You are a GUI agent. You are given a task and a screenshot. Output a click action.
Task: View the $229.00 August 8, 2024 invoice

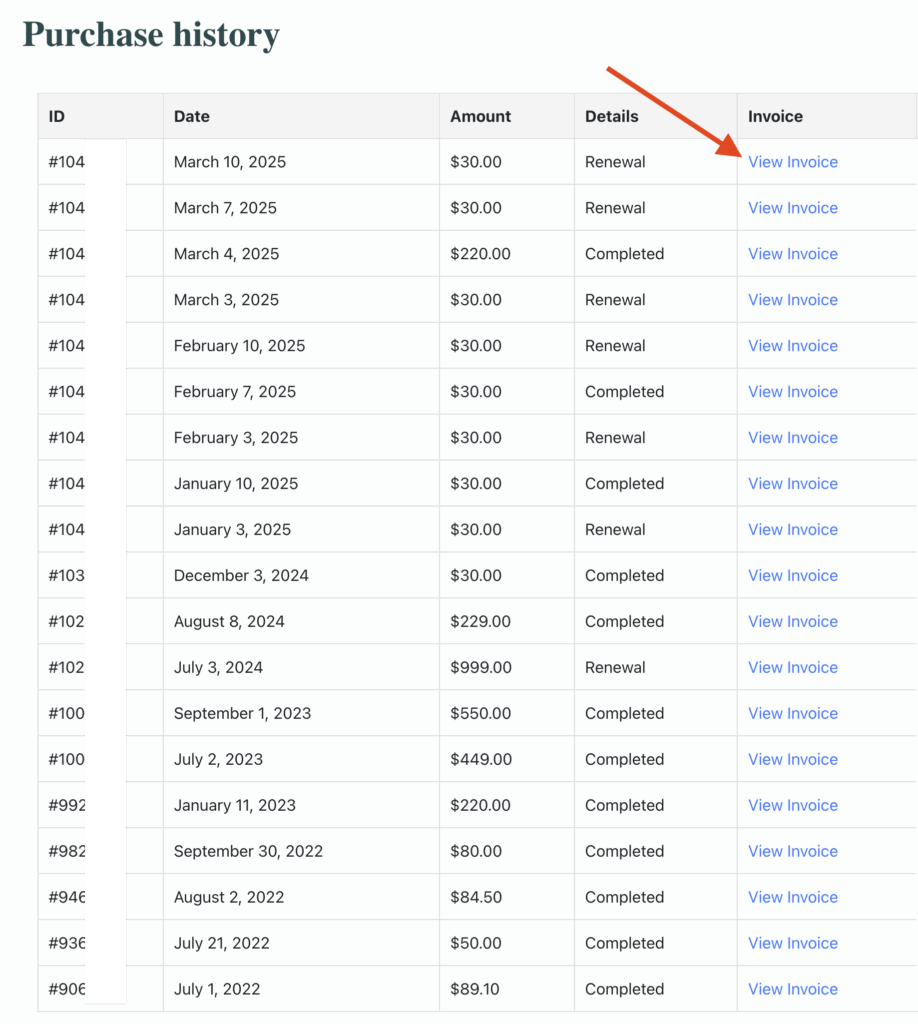[x=792, y=622]
